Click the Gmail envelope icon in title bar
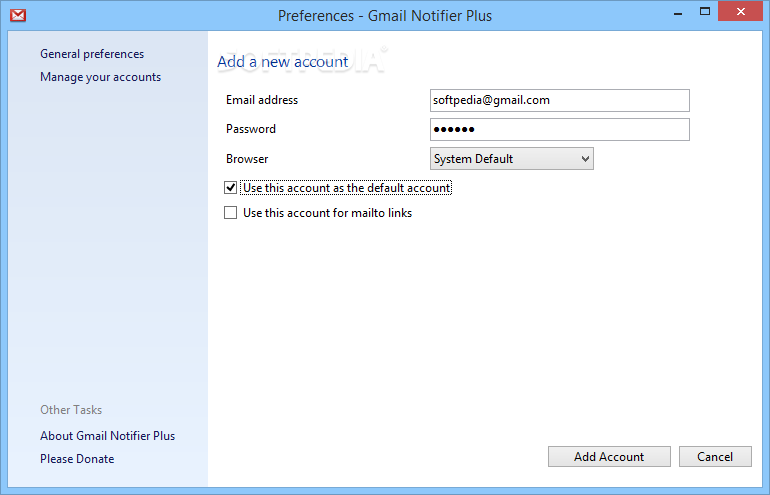The height and width of the screenshot is (495, 770). [x=18, y=15]
